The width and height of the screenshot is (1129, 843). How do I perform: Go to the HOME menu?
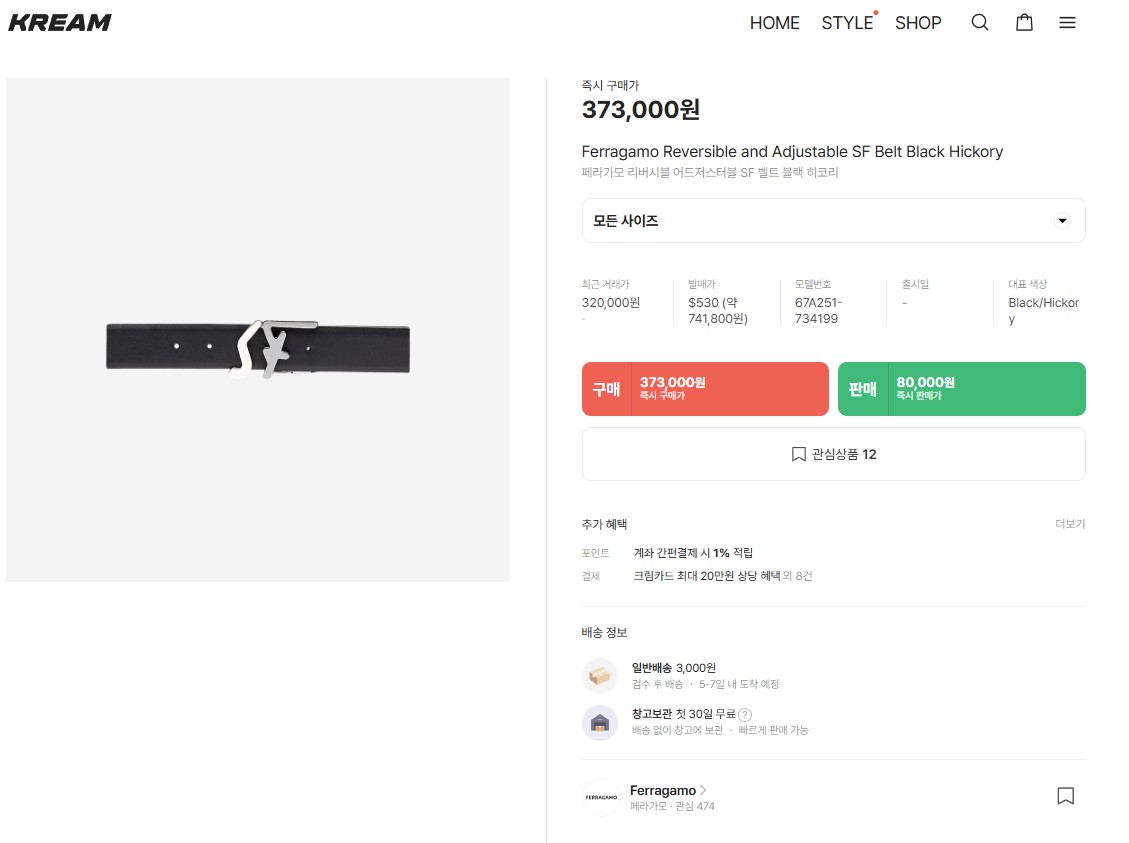[774, 23]
